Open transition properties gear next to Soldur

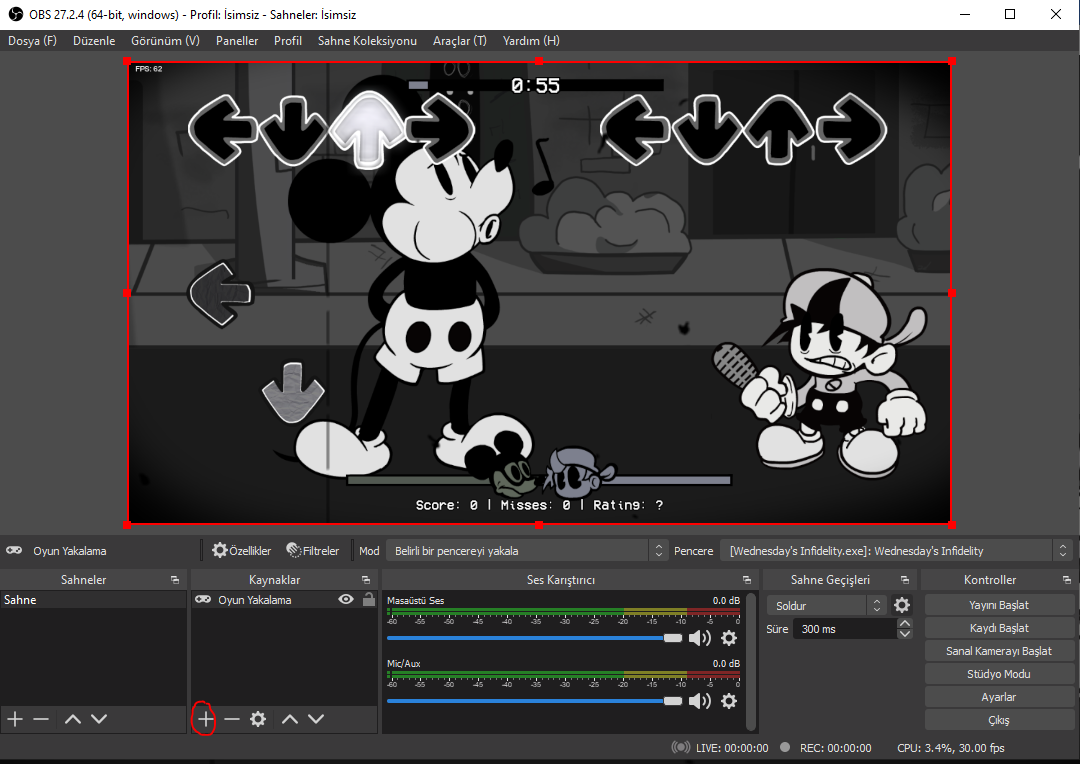902,605
